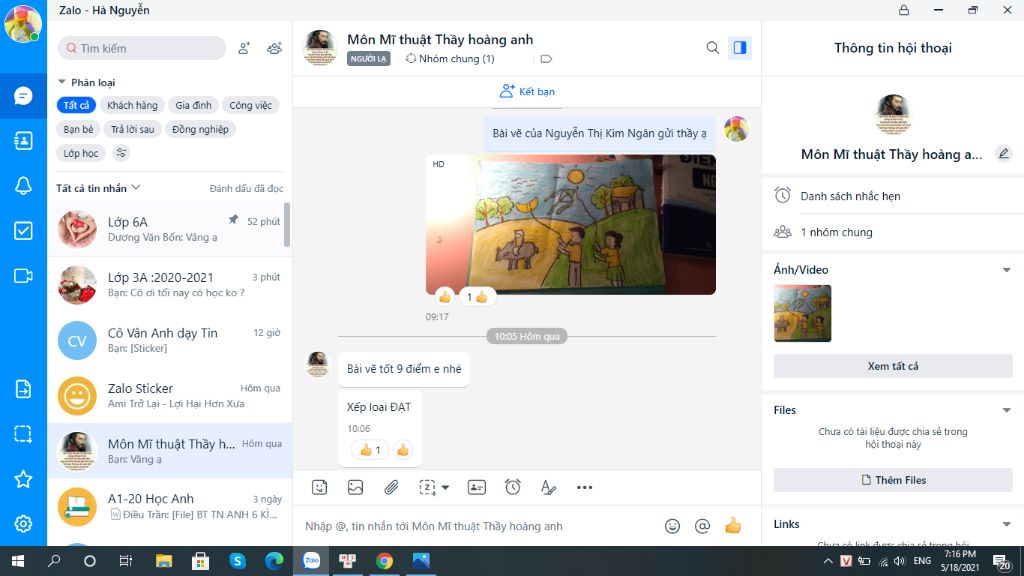Open the To-Do checkmark icon
1024x576 pixels.
coord(23,231)
